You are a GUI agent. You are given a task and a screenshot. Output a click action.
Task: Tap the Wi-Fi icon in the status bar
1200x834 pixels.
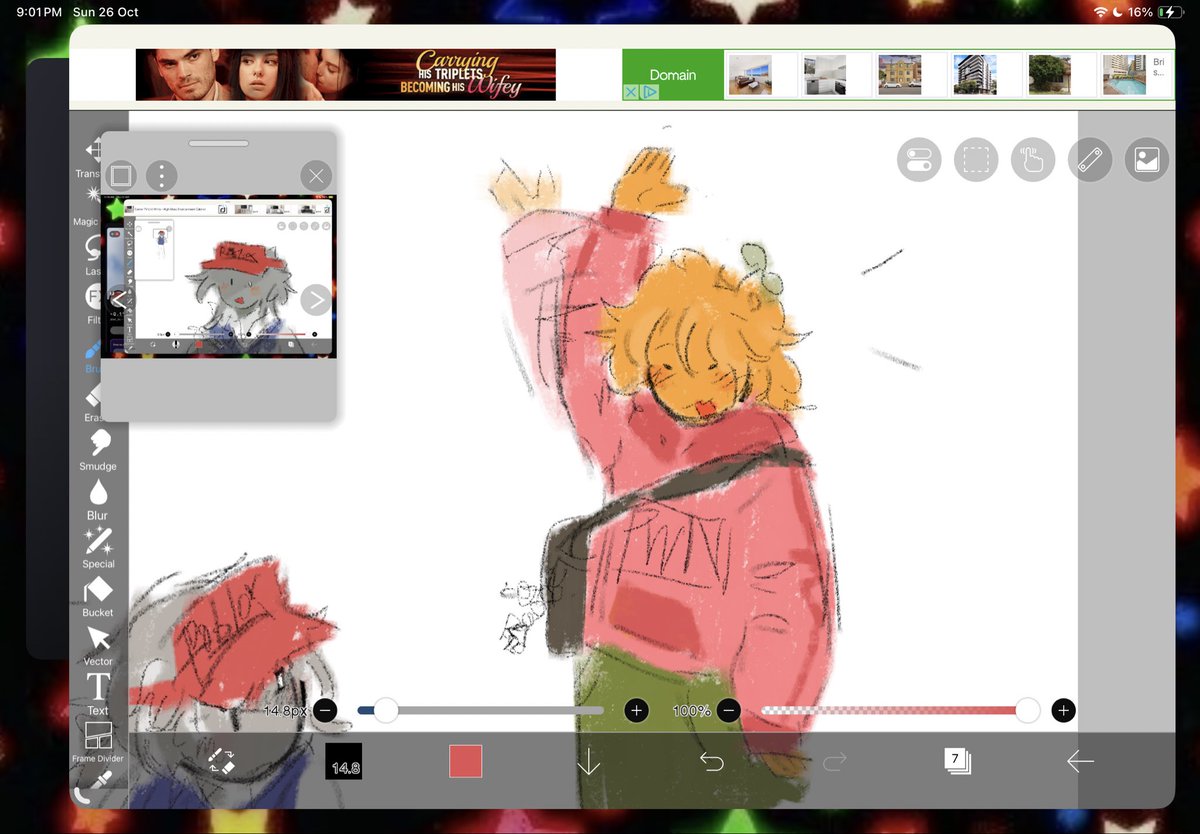[x=1101, y=12]
